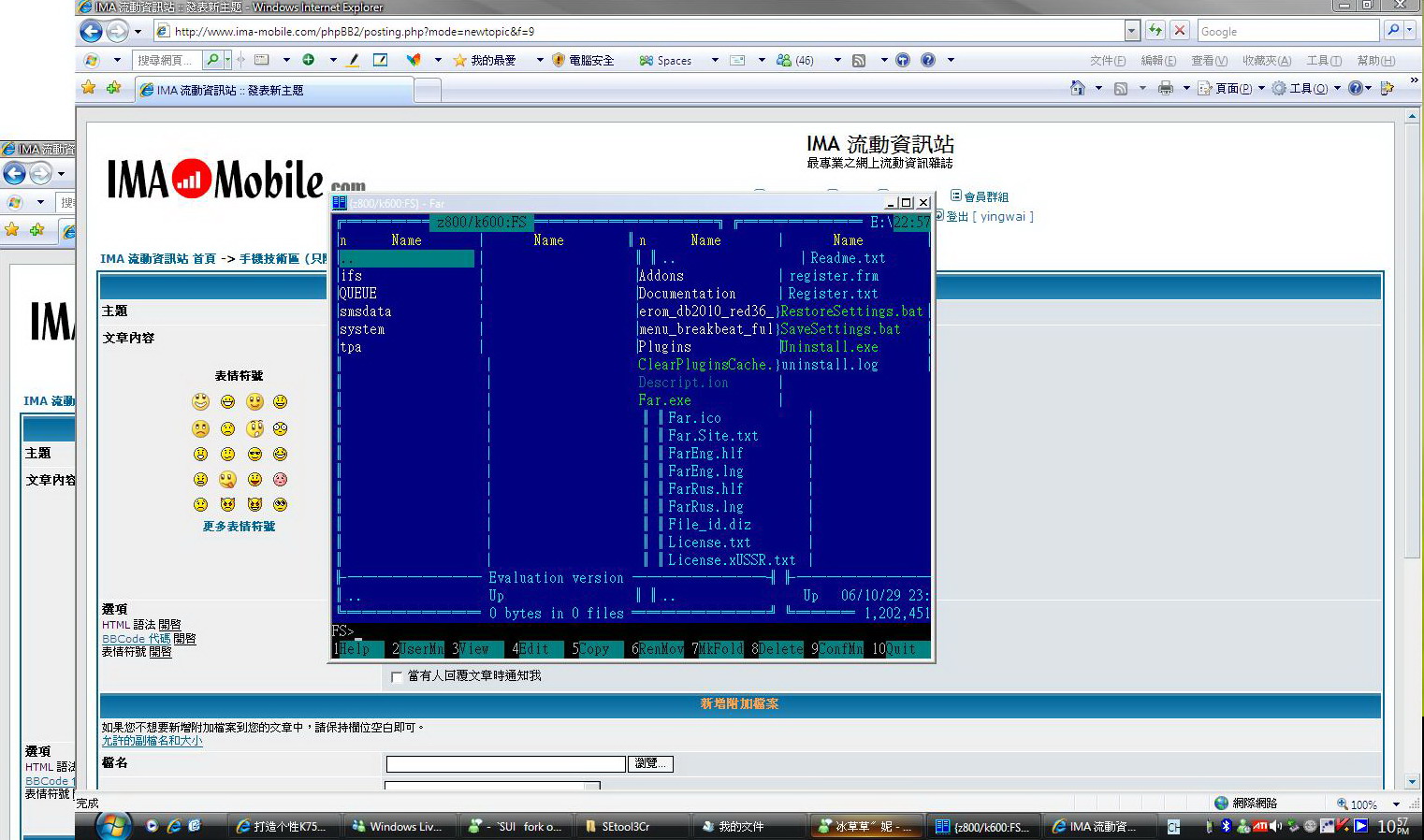Enable notify-on-reply checkbox 當有人回覆文章時通知我
This screenshot has width=1424, height=840.
coord(397,676)
